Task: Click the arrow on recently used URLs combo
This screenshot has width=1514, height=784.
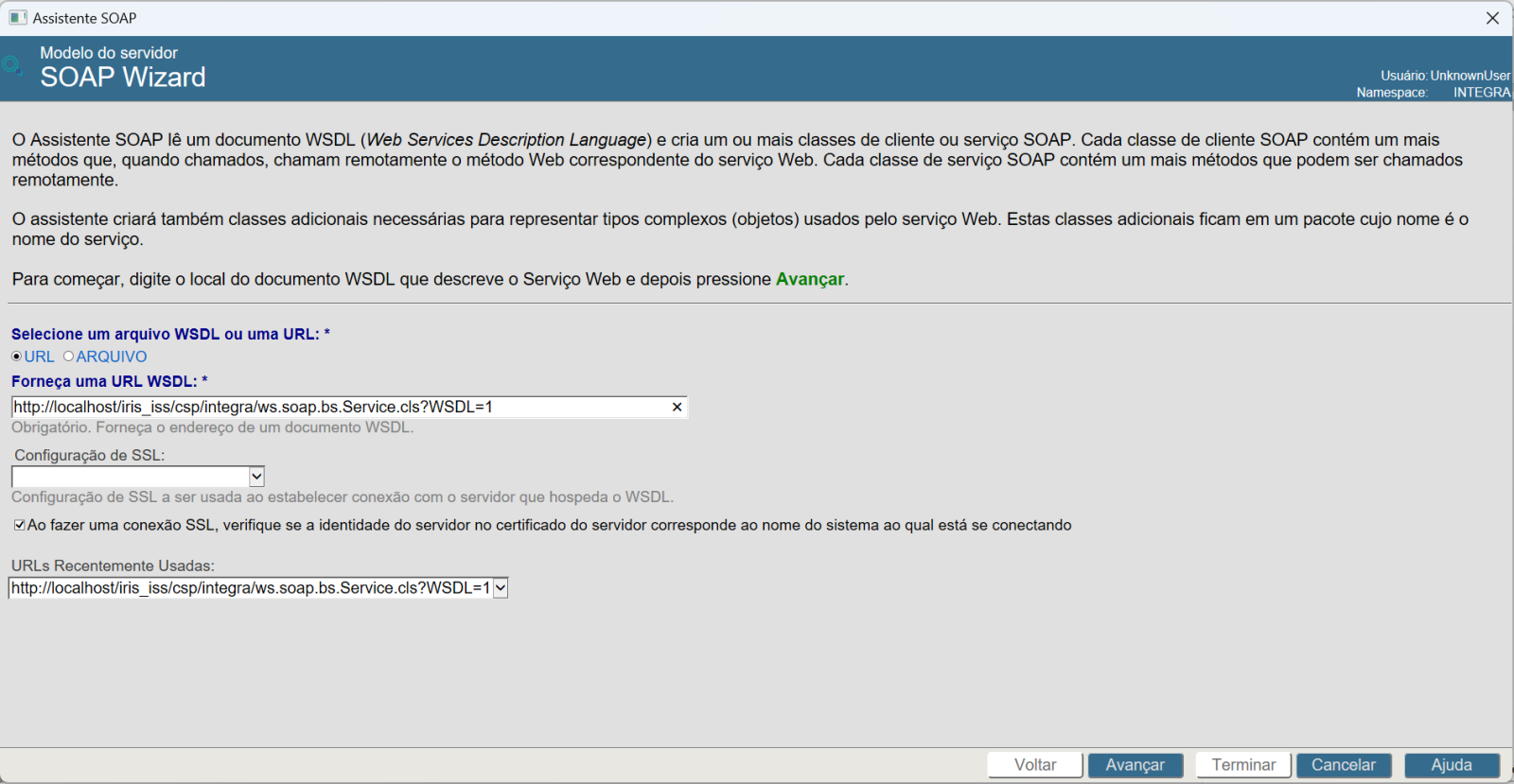Action: pos(501,588)
